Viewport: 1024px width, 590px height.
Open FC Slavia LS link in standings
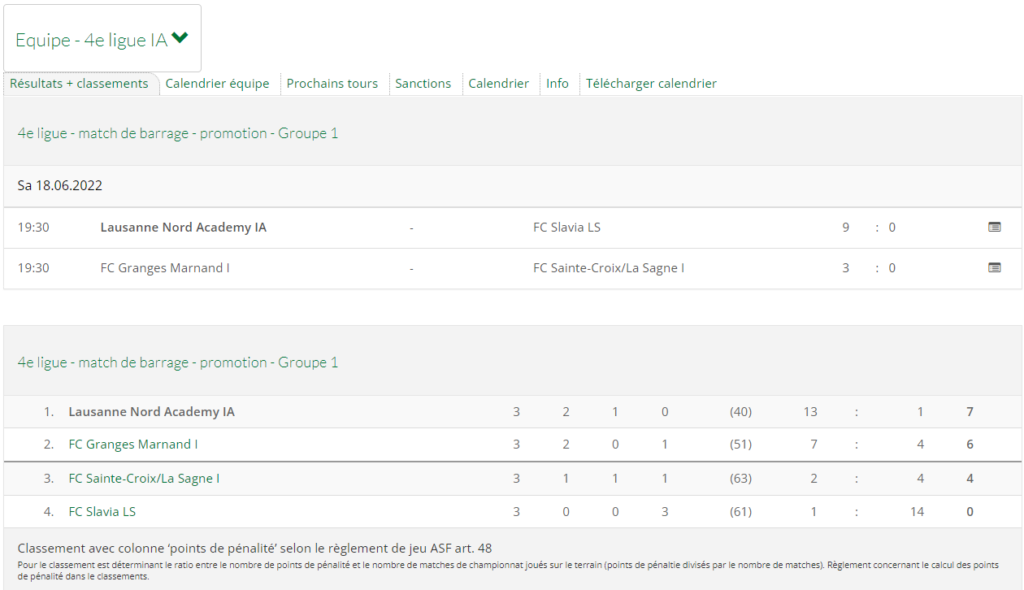(x=102, y=512)
